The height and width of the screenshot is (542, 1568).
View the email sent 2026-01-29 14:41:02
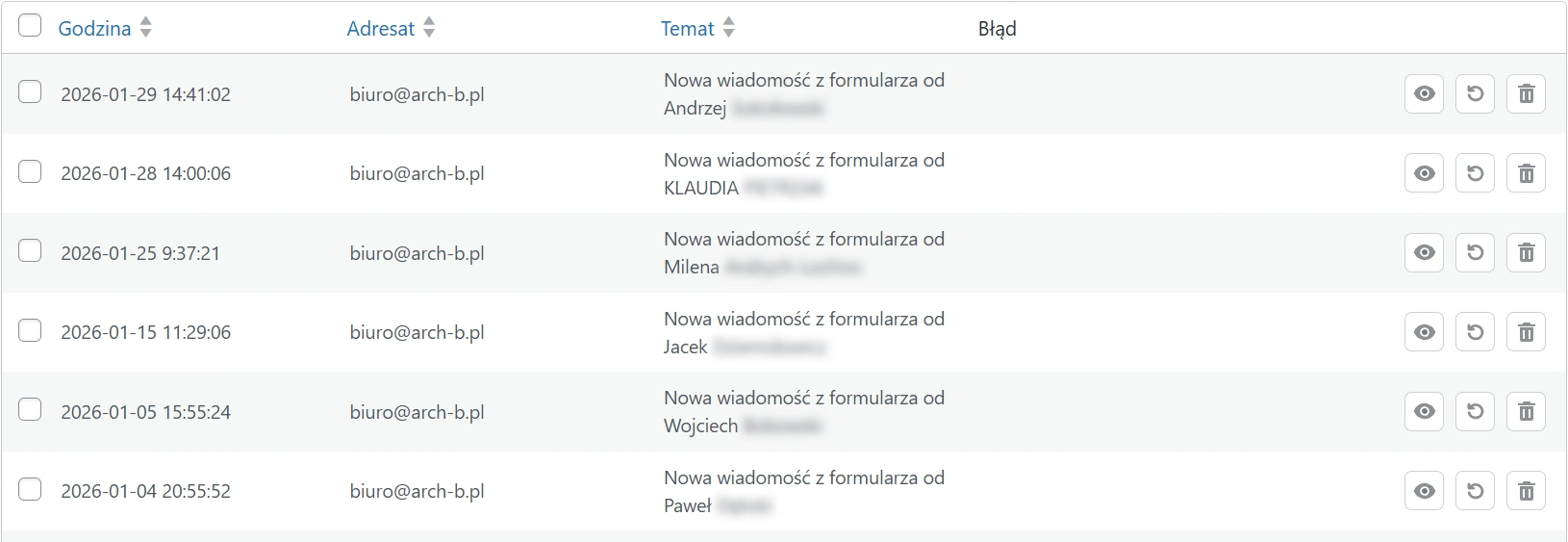(x=1425, y=94)
